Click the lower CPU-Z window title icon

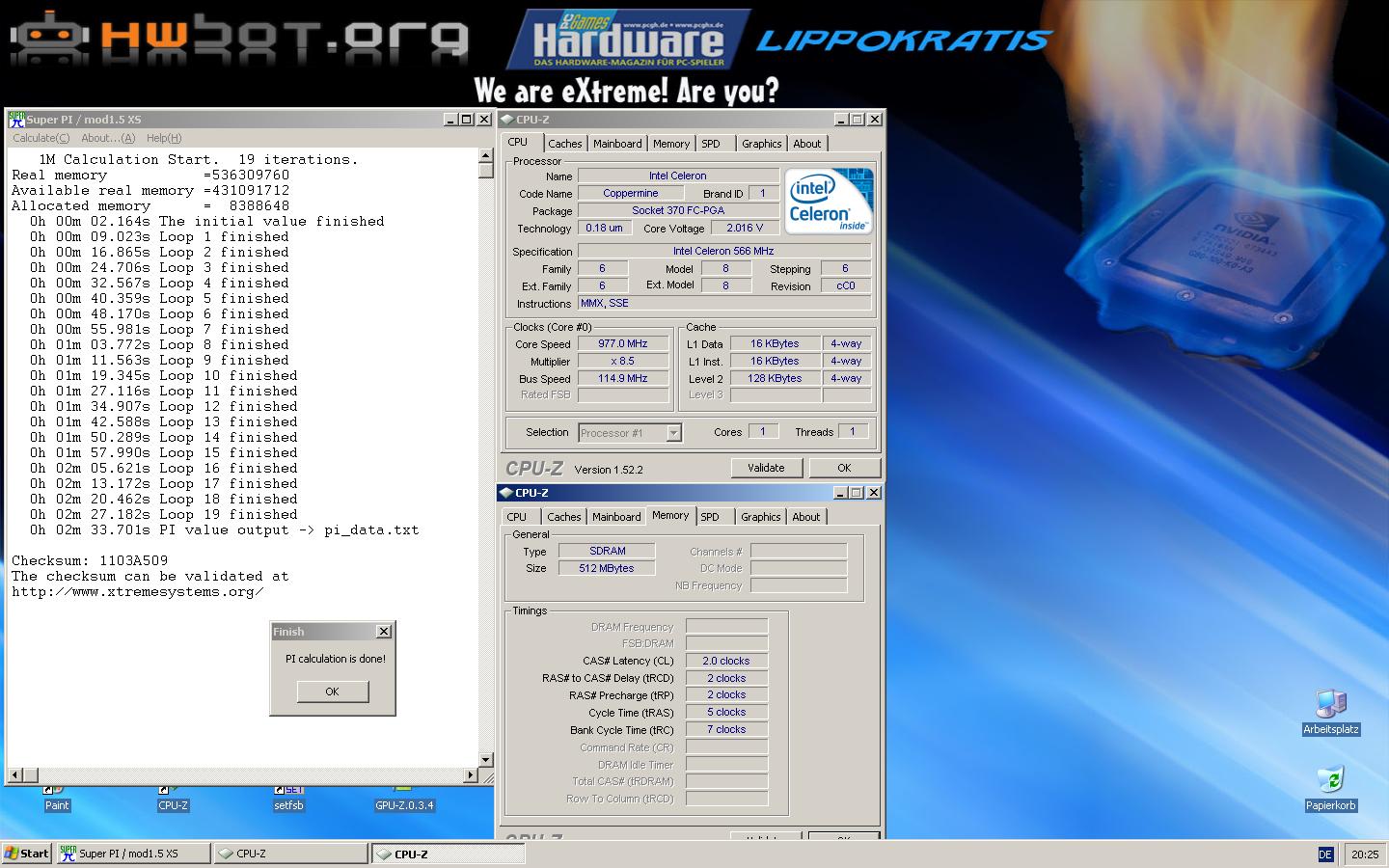pos(506,493)
